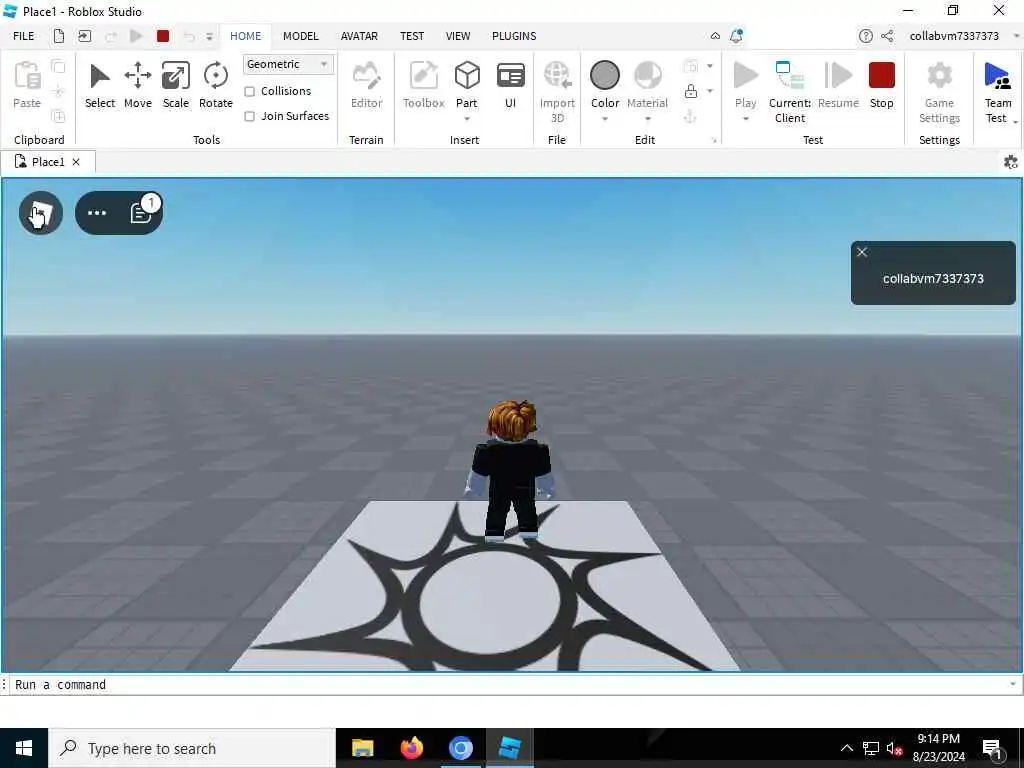Activate the Move tool
The image size is (1024, 768).
(x=138, y=85)
